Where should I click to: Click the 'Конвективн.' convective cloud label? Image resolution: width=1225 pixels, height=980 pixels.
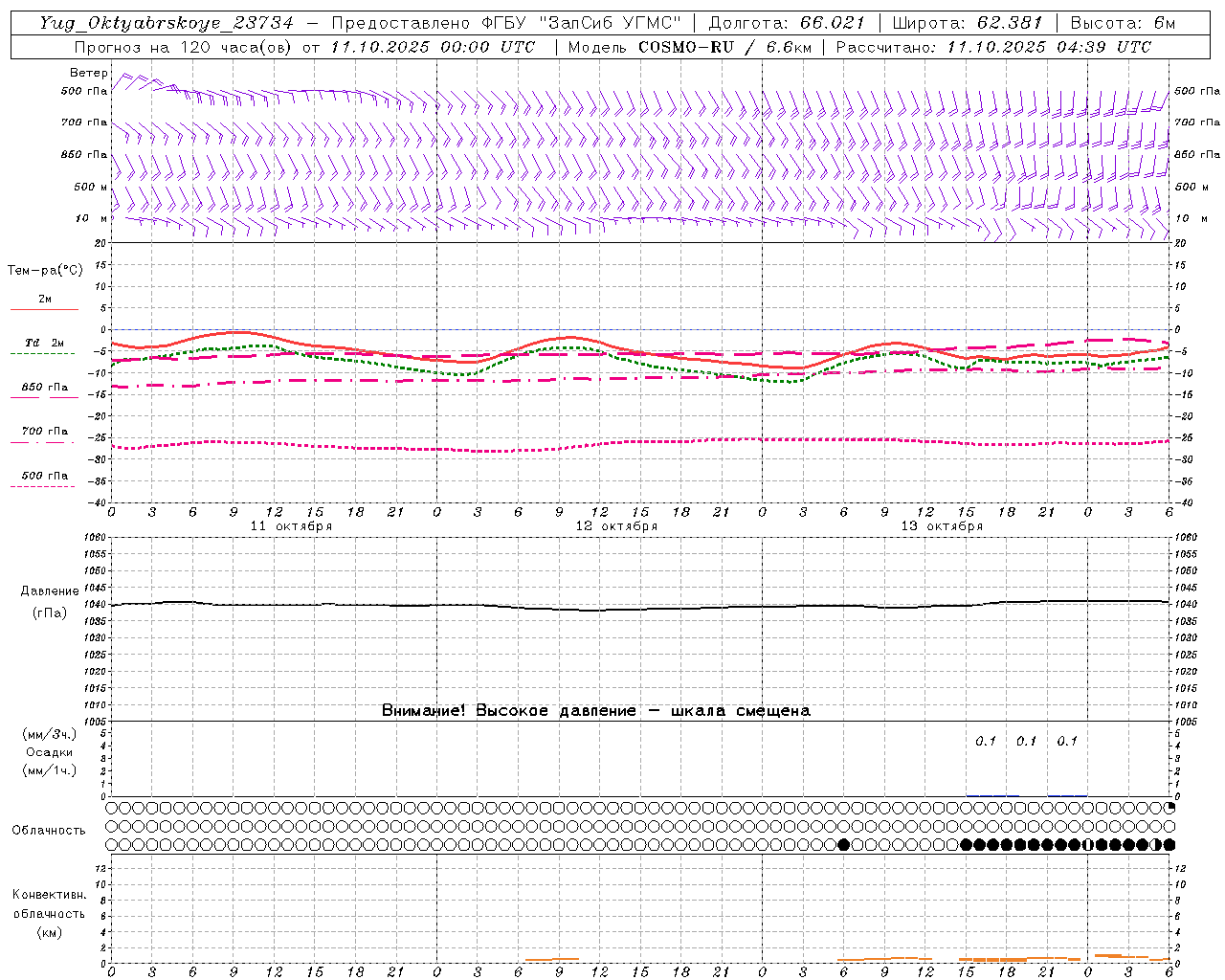pos(50,895)
